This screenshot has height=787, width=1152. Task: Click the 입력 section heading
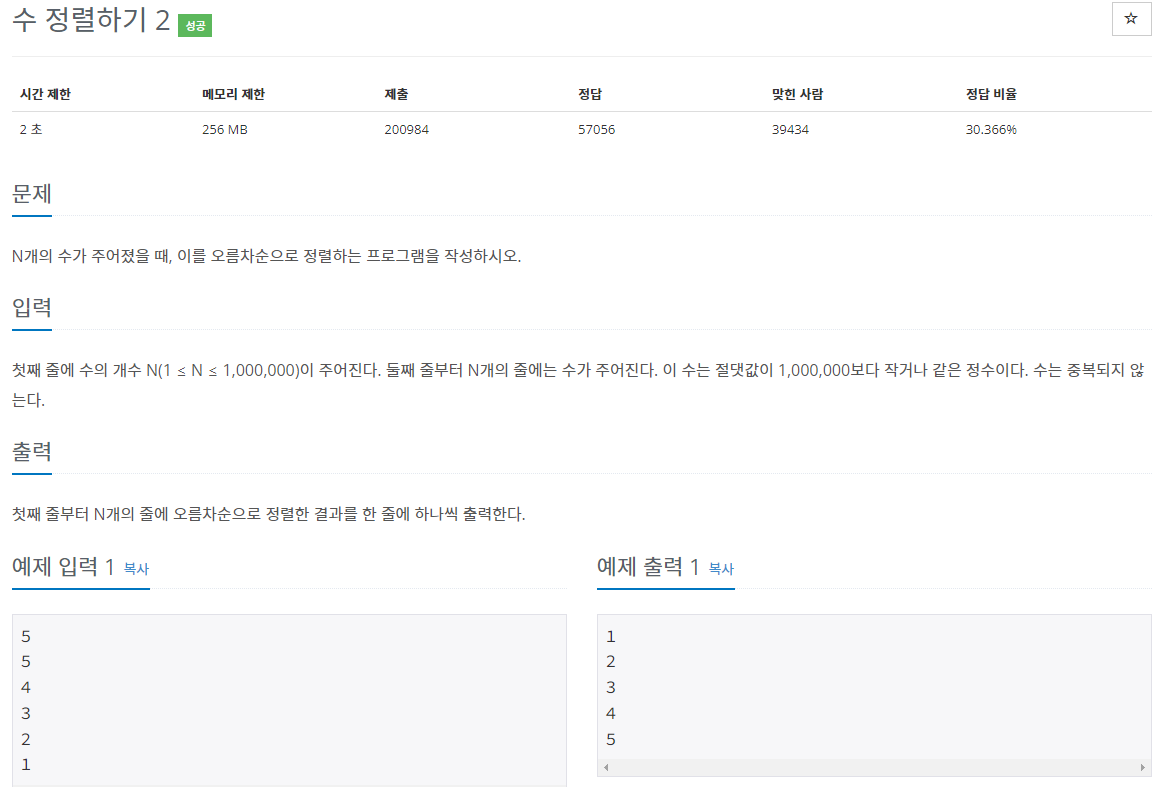click(32, 307)
